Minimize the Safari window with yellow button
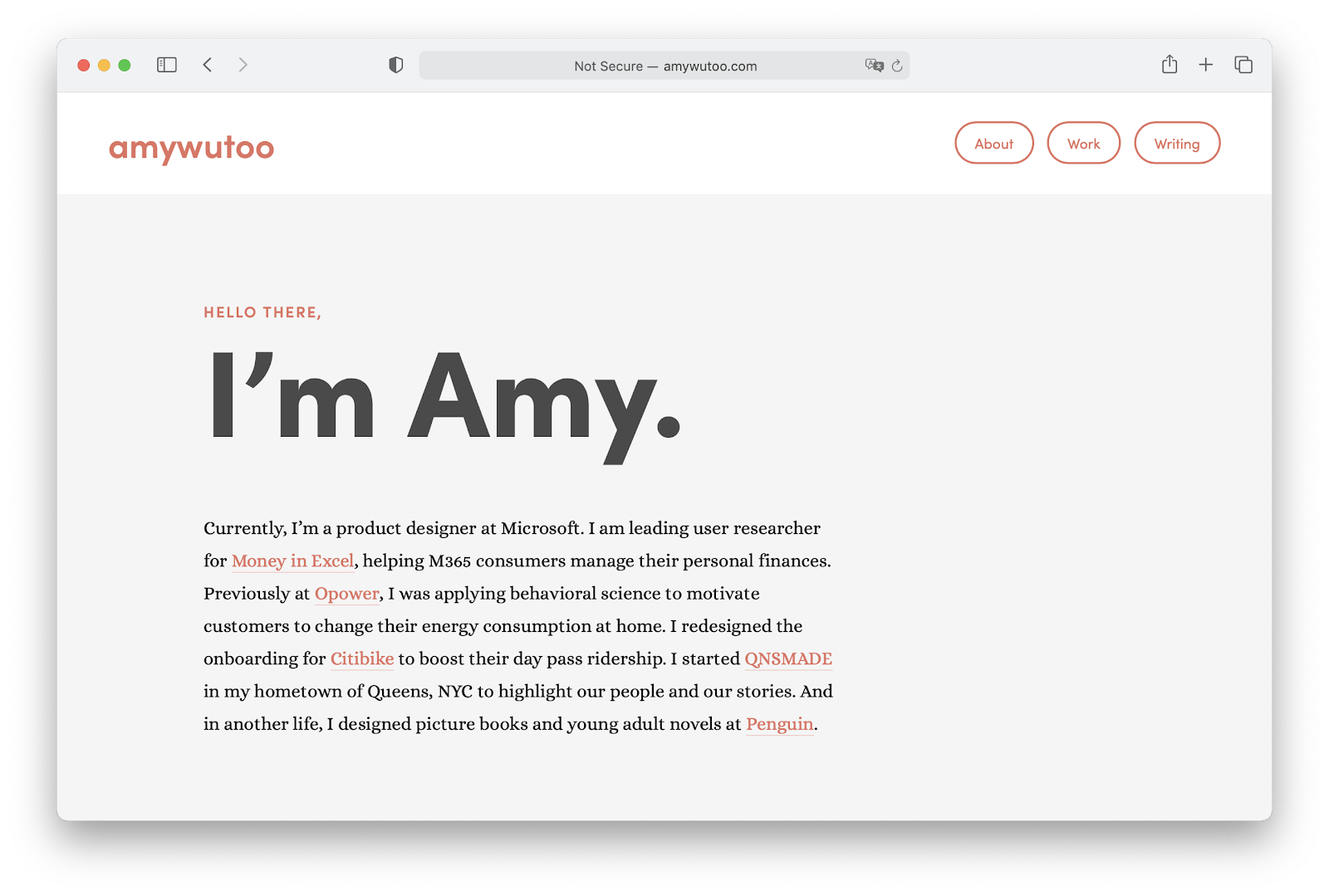 [104, 65]
